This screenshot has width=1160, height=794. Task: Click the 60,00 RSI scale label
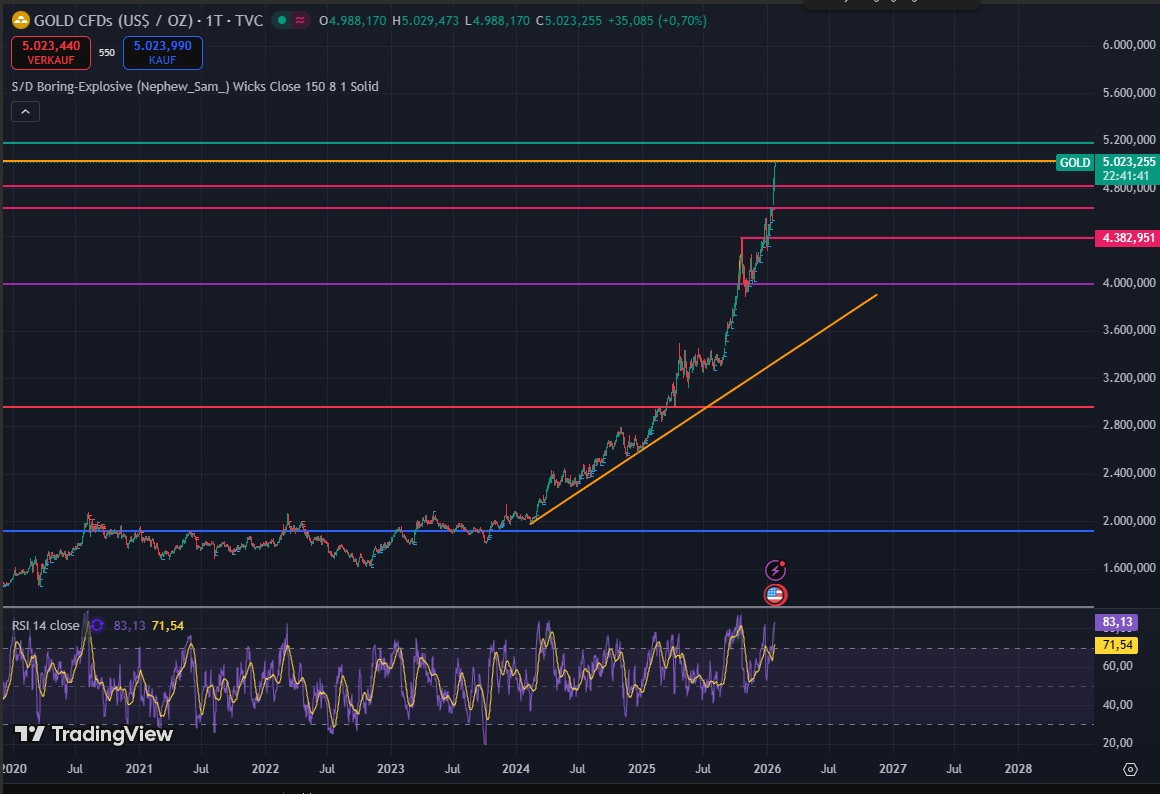click(1117, 665)
